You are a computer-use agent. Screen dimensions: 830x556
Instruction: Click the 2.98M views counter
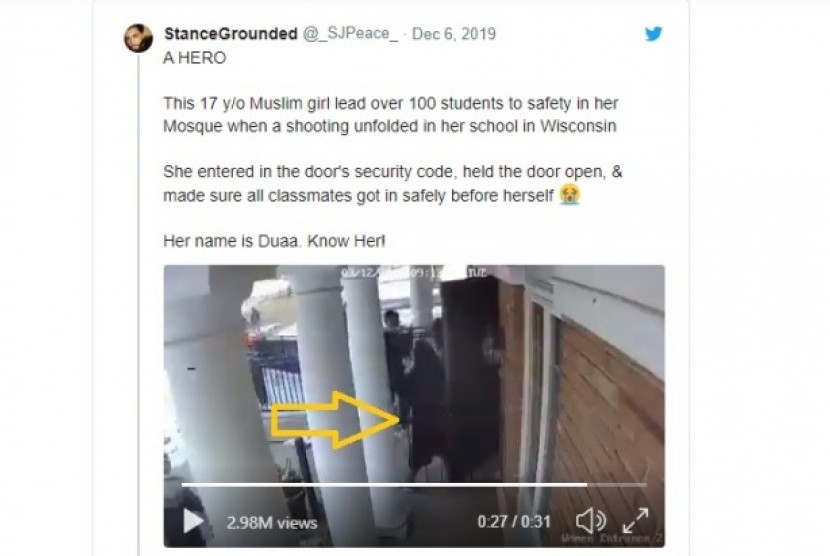point(272,523)
